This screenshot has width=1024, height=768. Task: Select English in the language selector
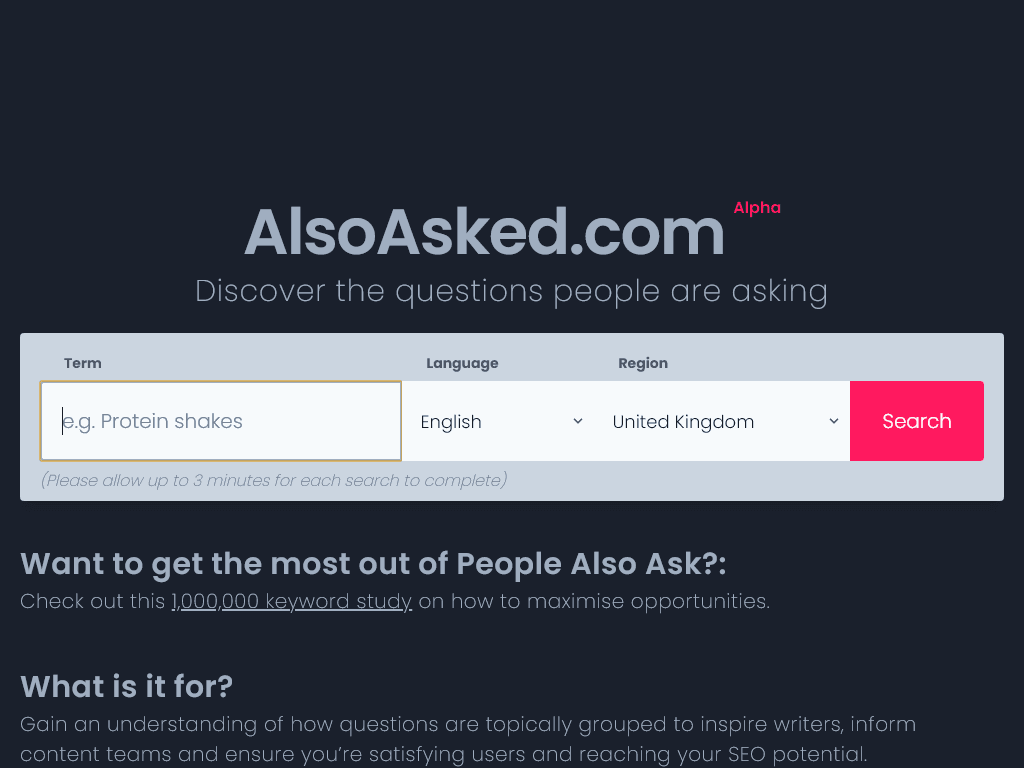point(451,421)
